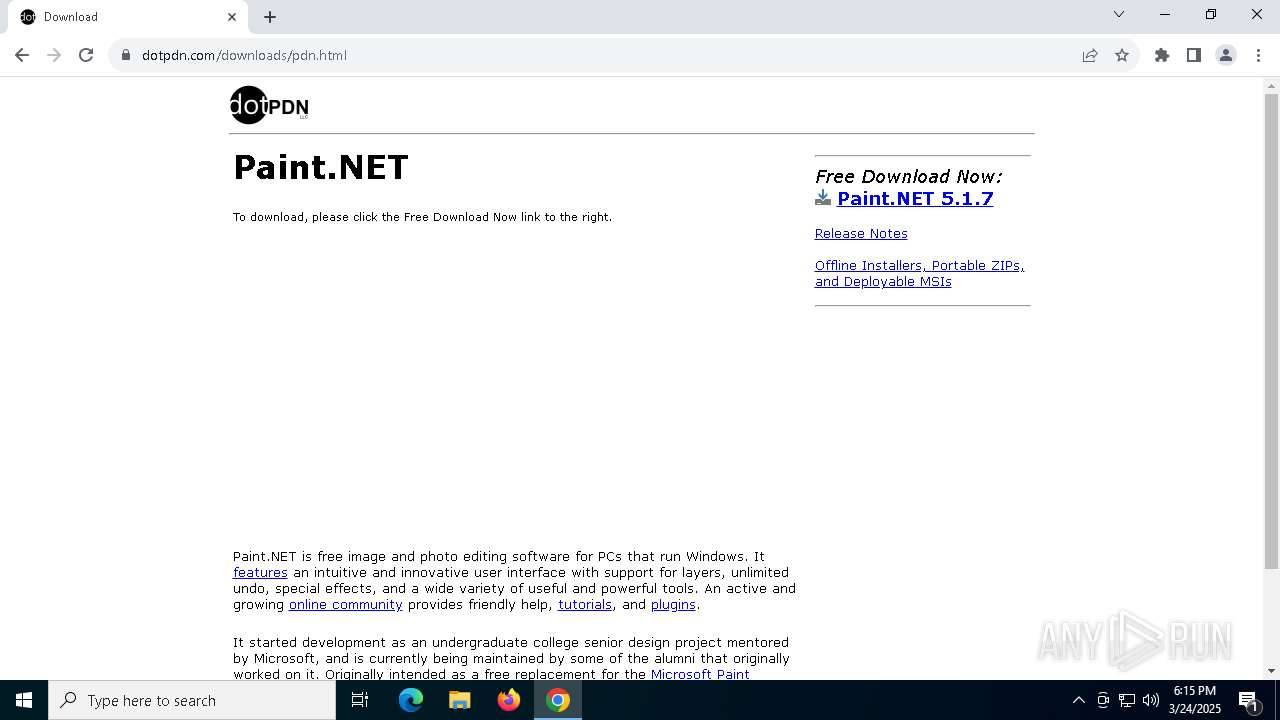
Task: Open the network tray icon
Action: [x=1127, y=700]
